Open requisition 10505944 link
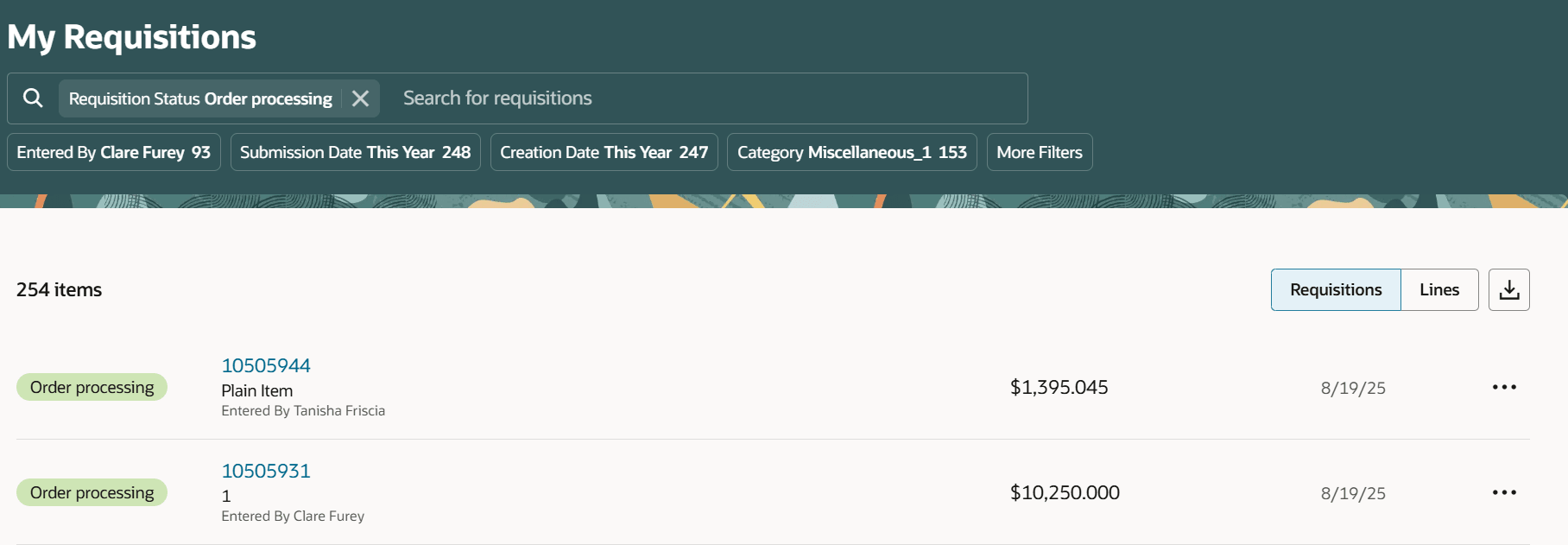 tap(266, 365)
